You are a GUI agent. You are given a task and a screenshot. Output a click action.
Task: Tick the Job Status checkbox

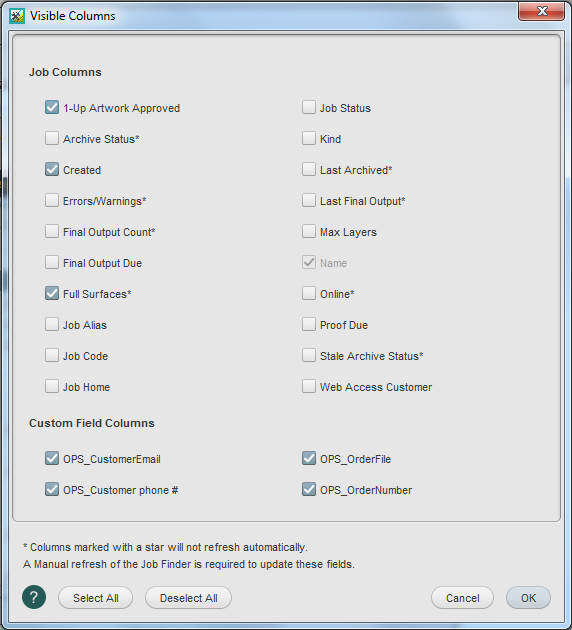(x=309, y=107)
